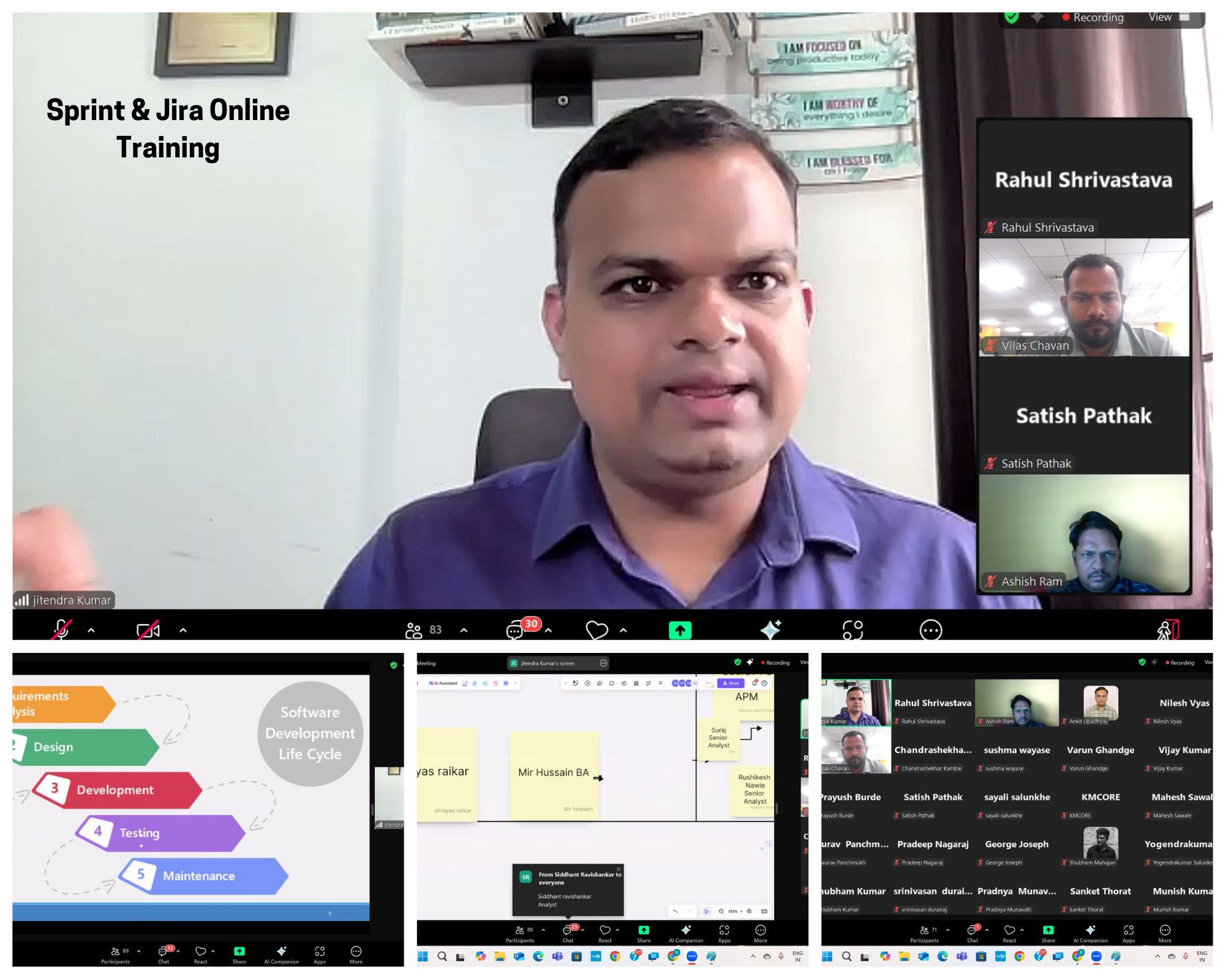The image size is (1225, 980).
Task: Expand the reactions chevron next to the heart
Action: [x=624, y=630]
